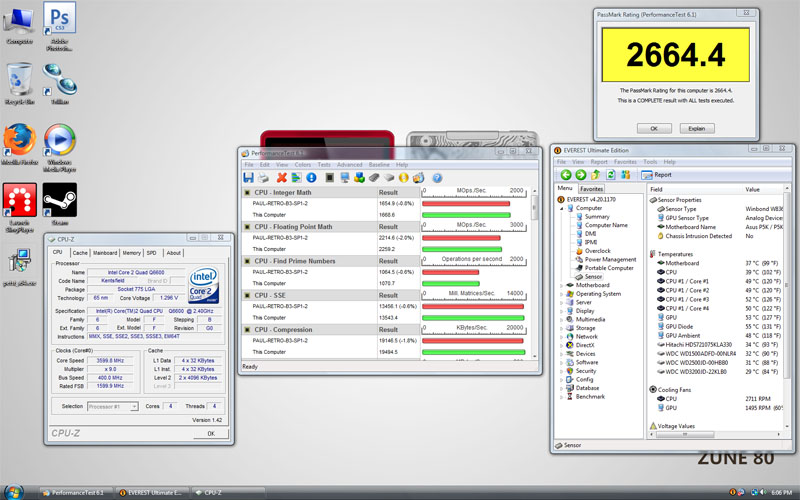The height and width of the screenshot is (500, 800).
Task: Click OK in the PassMark Rating dialog
Action: (x=654, y=129)
